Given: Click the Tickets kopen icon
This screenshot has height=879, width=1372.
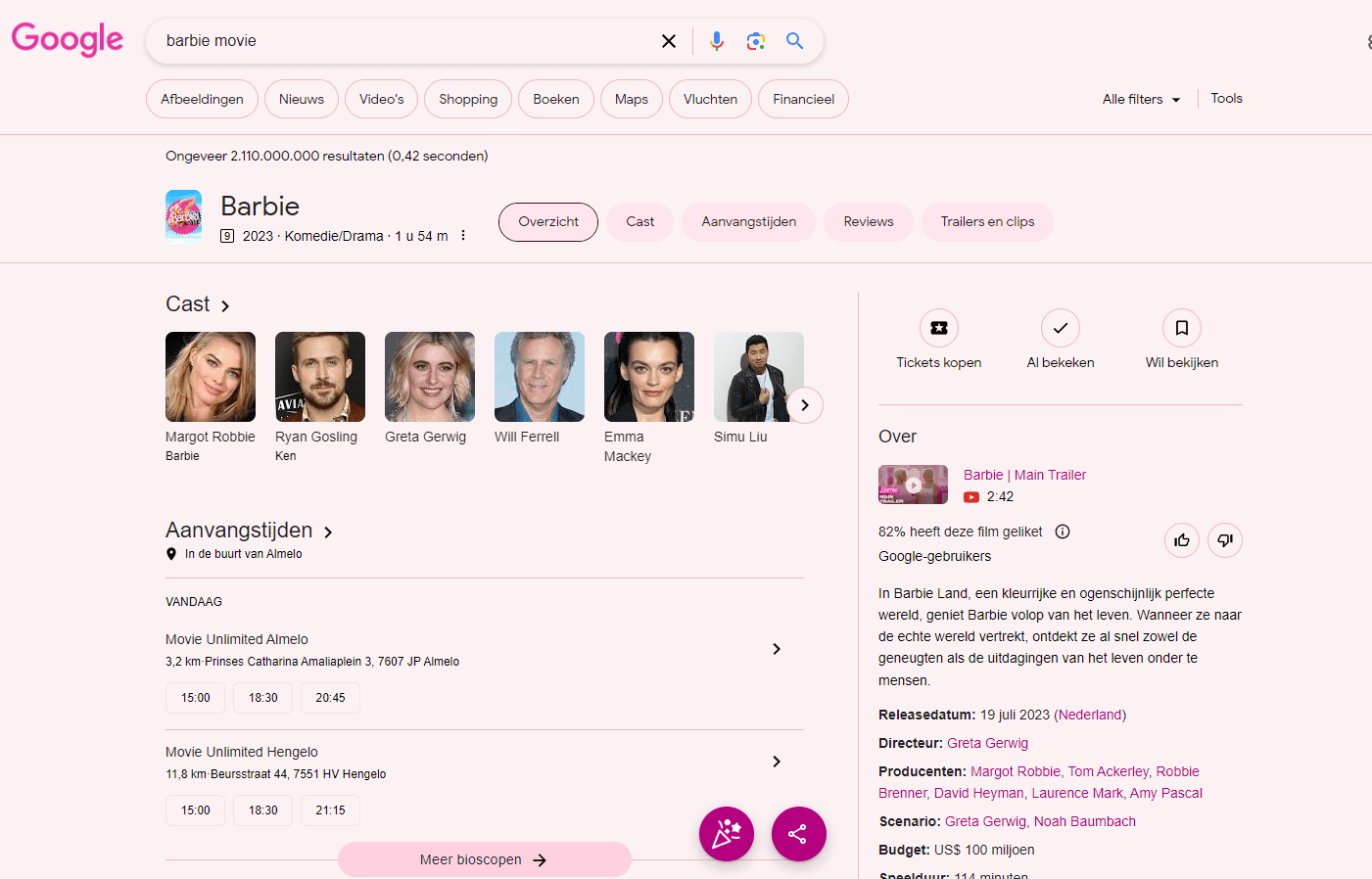Looking at the screenshot, I should coord(939,328).
